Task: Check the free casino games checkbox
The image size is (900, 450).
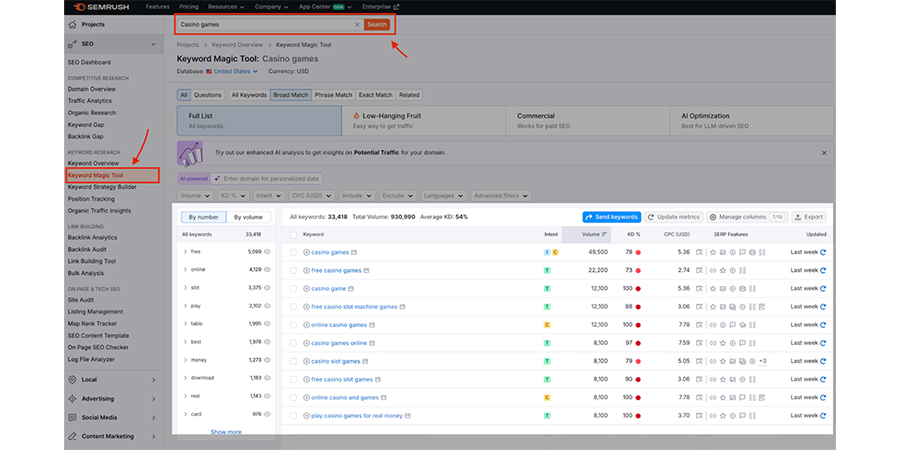Action: coord(293,270)
